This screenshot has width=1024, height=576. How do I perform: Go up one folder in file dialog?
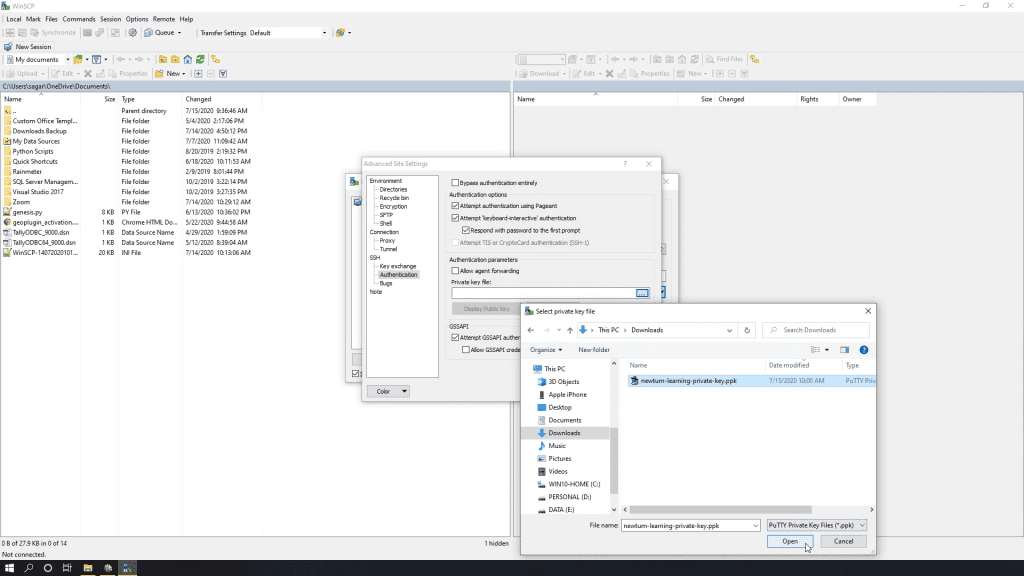tap(570, 330)
